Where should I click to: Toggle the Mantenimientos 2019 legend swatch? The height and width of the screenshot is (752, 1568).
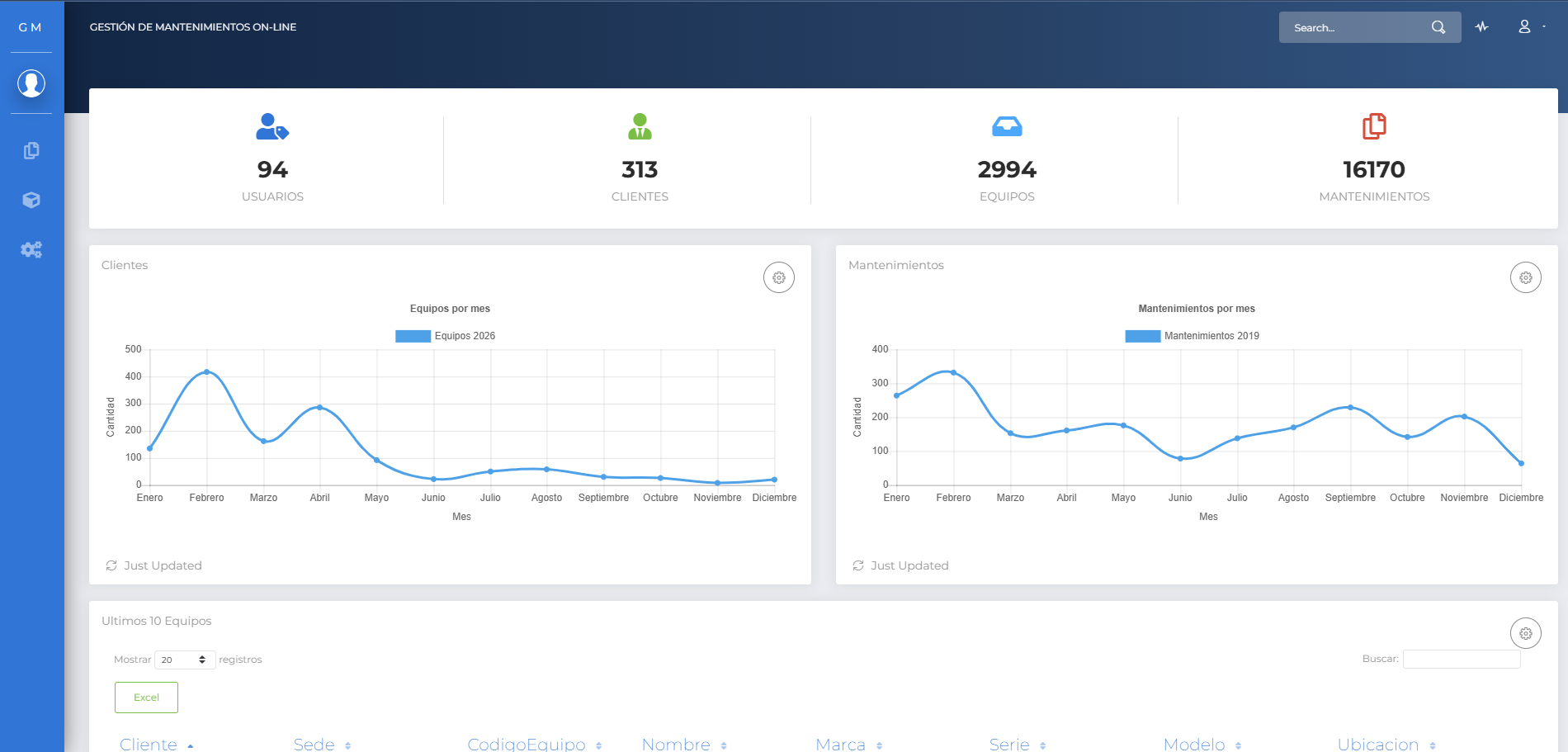(x=1143, y=336)
